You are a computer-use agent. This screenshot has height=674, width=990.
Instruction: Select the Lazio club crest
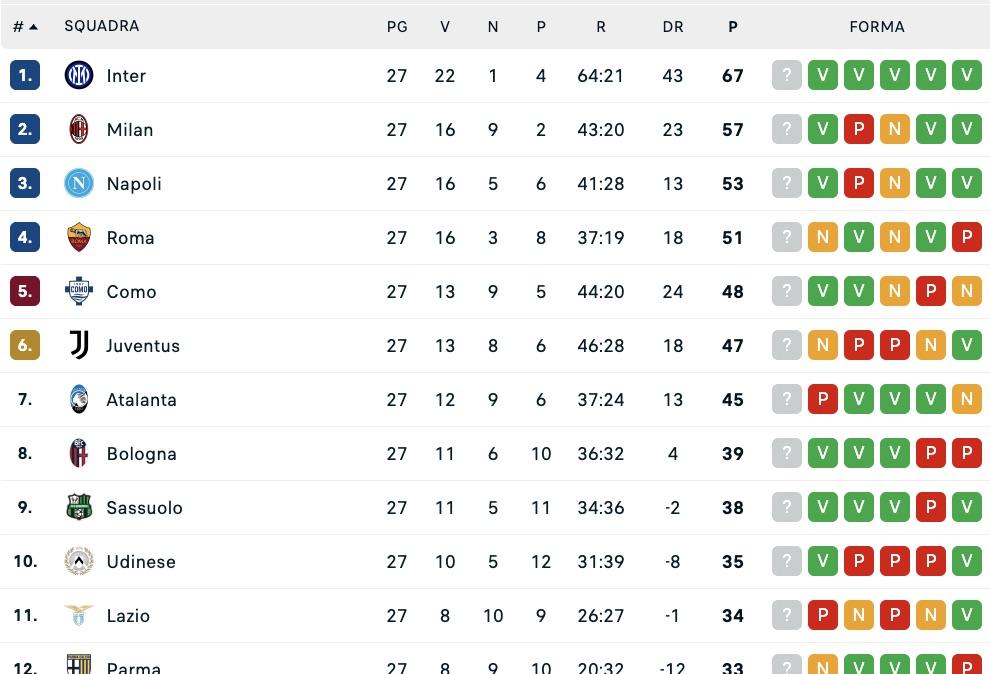pos(78,615)
